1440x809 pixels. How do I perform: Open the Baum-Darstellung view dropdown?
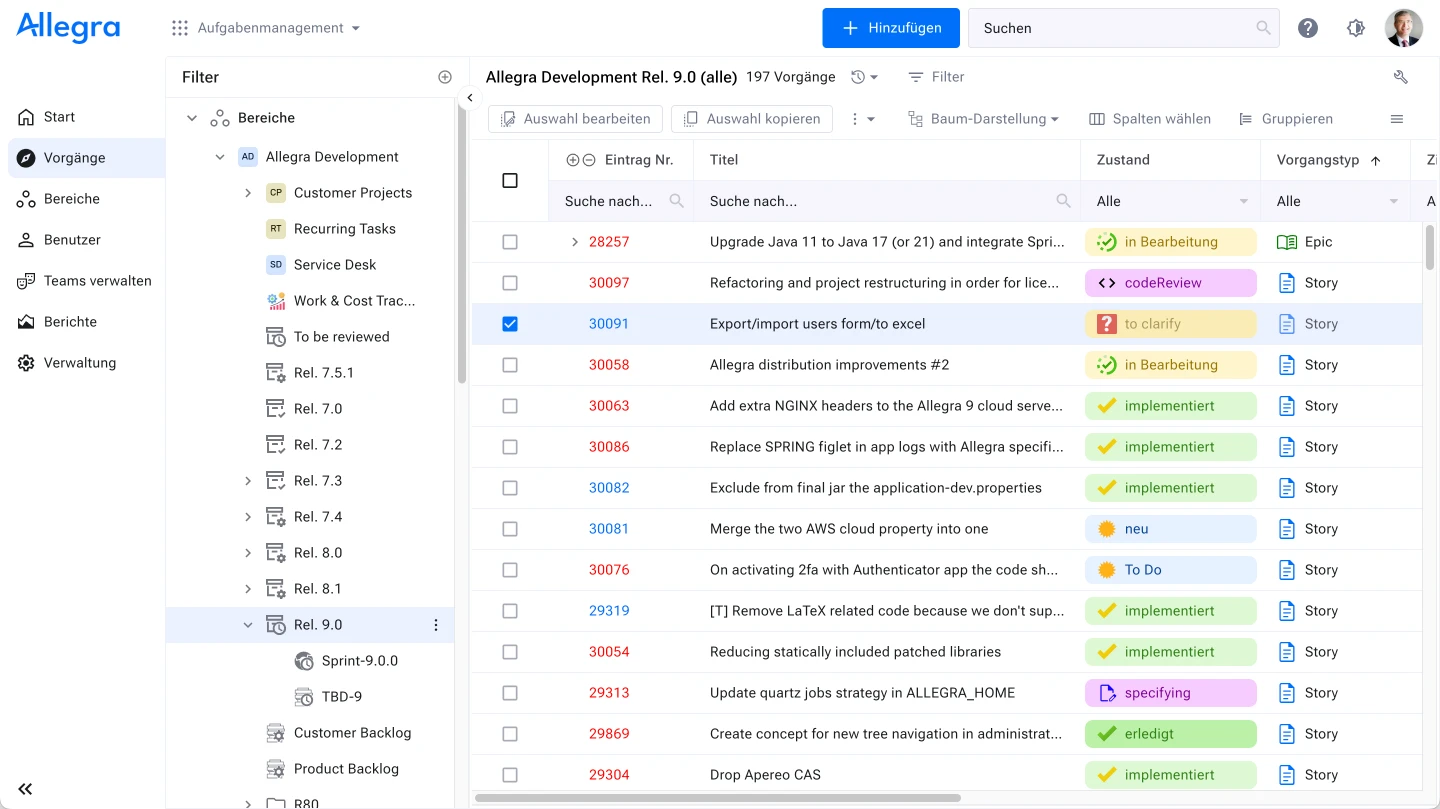tap(983, 119)
